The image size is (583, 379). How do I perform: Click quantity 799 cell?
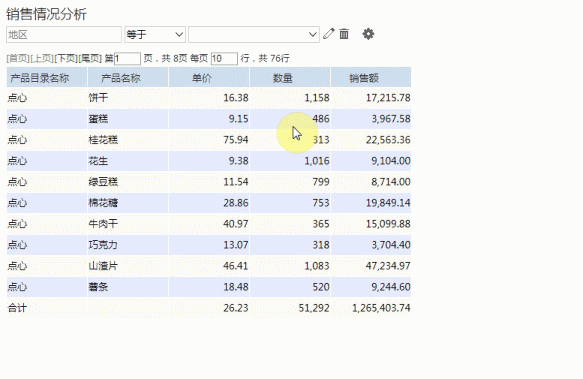[290, 182]
